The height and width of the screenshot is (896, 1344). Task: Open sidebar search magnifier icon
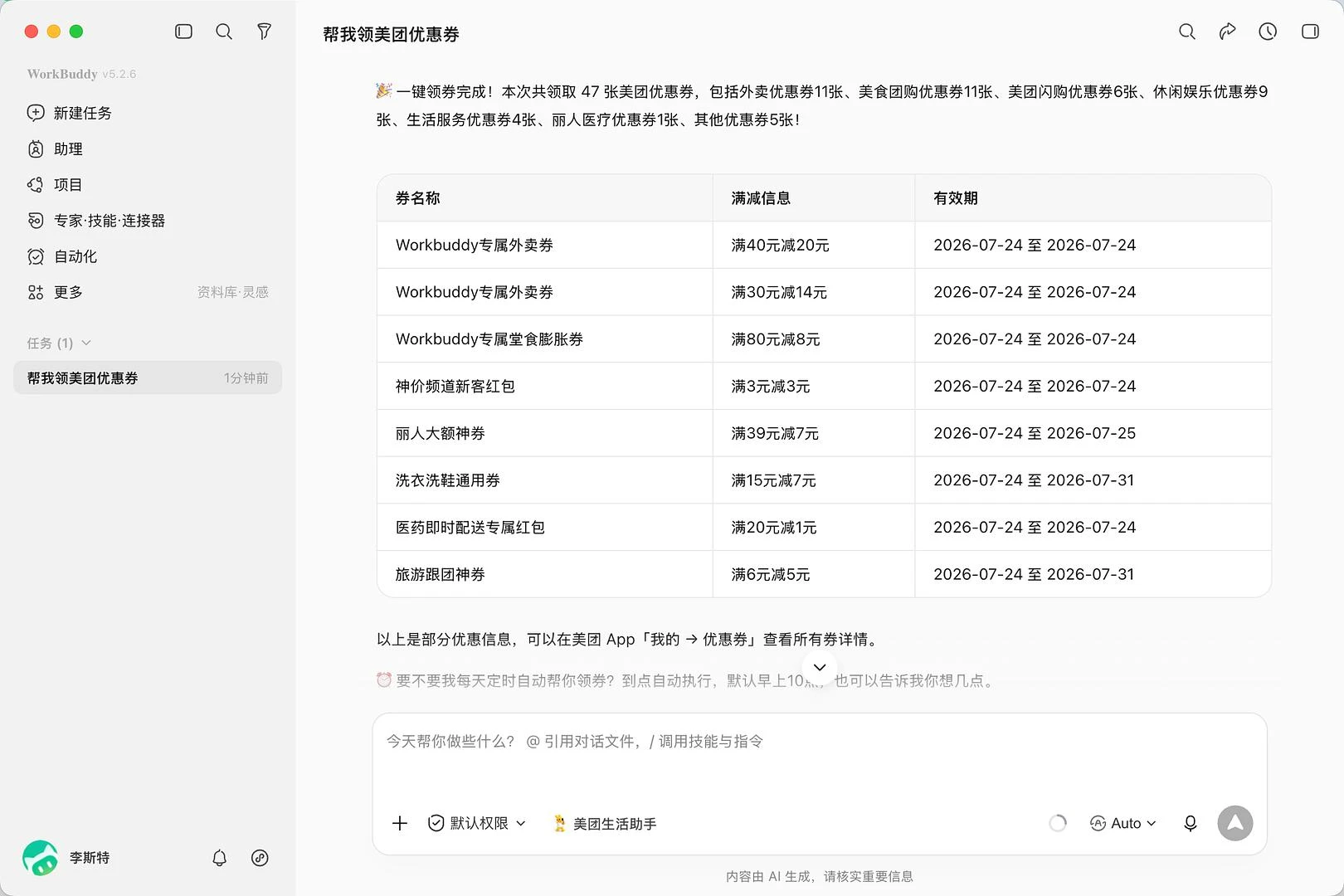[224, 32]
